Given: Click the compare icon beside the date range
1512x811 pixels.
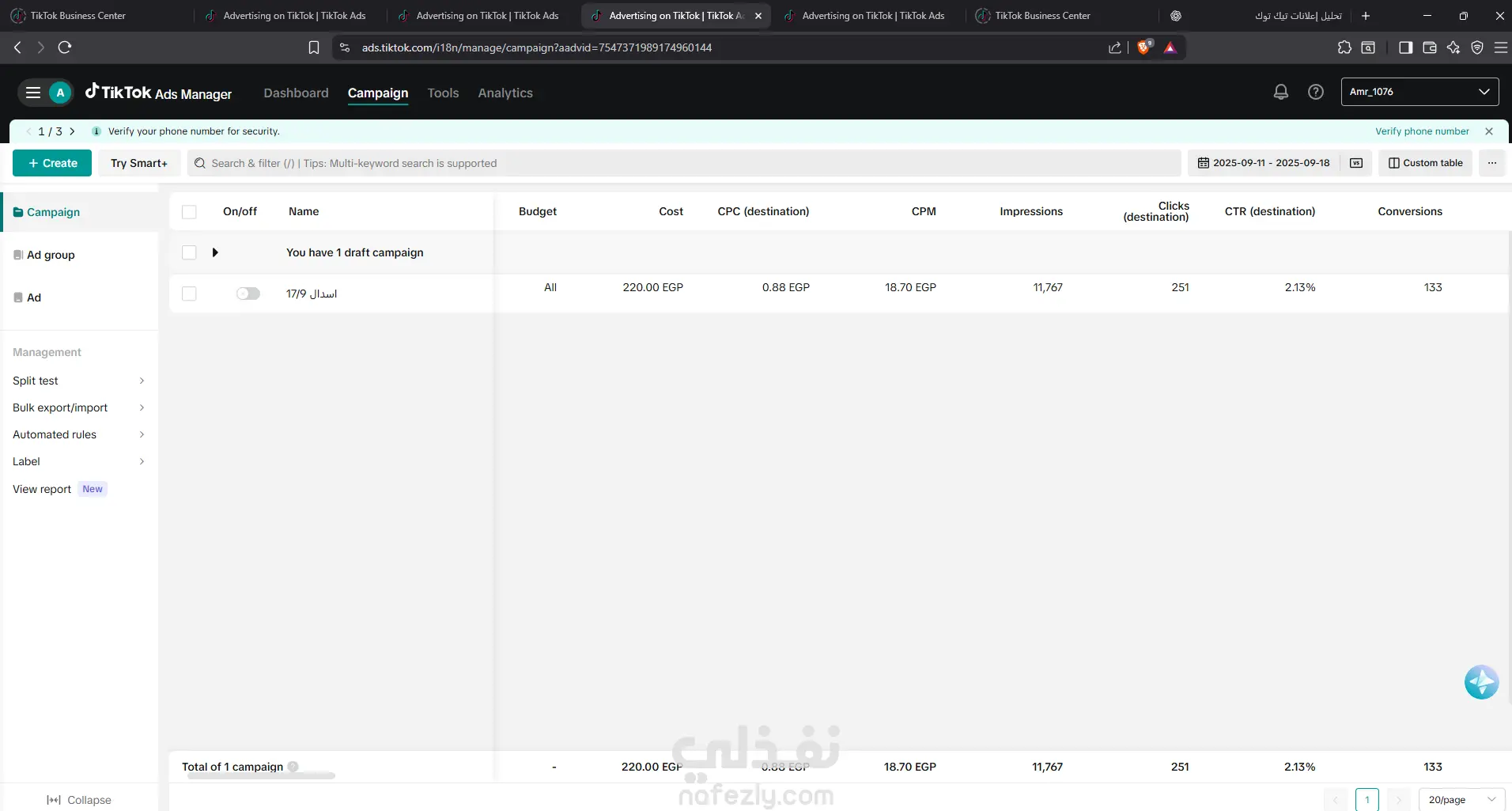Looking at the screenshot, I should 1356,163.
